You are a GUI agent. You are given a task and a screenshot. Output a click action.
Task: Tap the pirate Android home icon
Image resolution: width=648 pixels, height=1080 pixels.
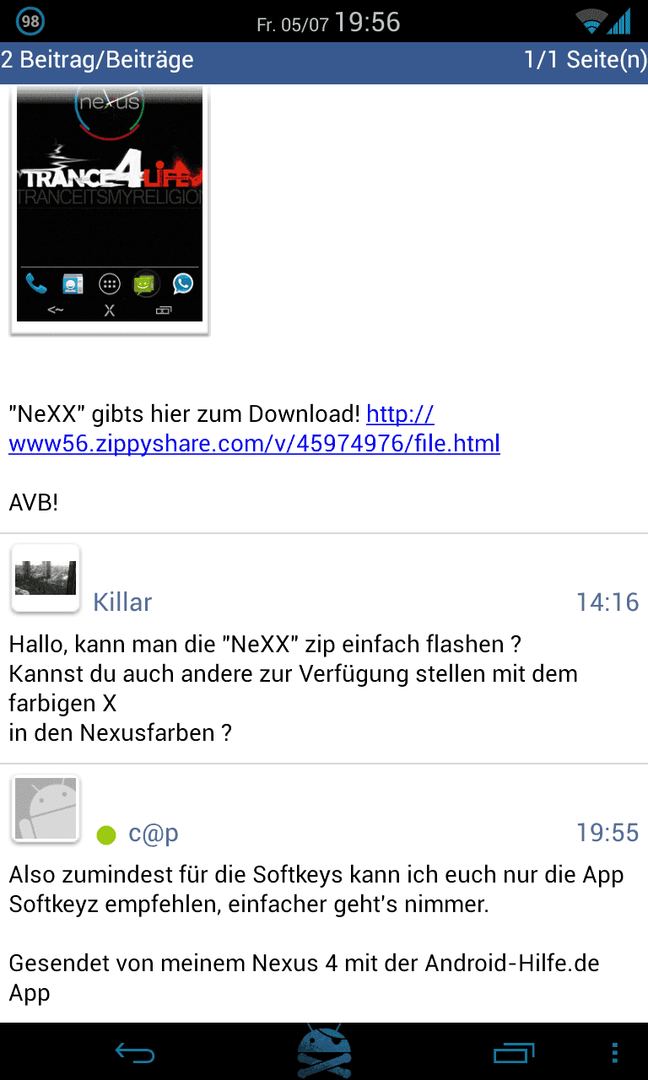[x=324, y=1051]
